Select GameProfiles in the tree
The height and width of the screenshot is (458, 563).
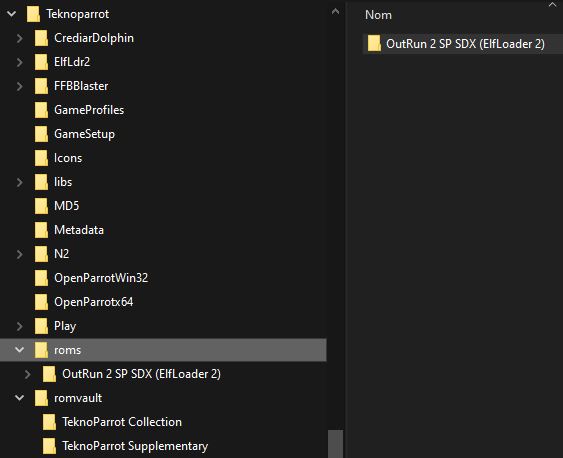pyautogui.click(x=89, y=110)
